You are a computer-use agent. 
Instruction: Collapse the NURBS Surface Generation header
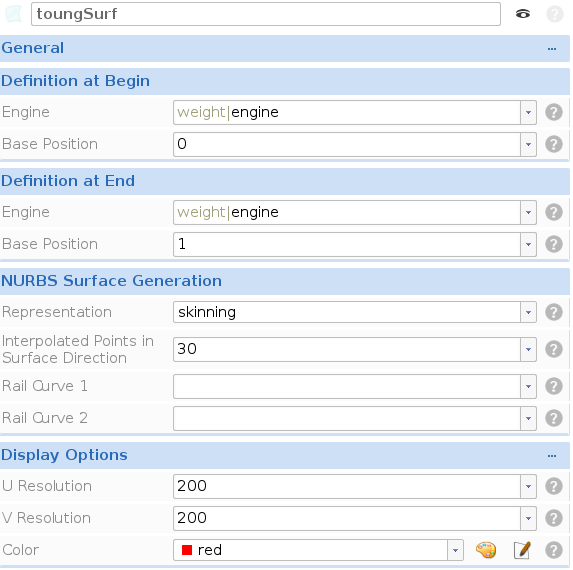coord(285,281)
